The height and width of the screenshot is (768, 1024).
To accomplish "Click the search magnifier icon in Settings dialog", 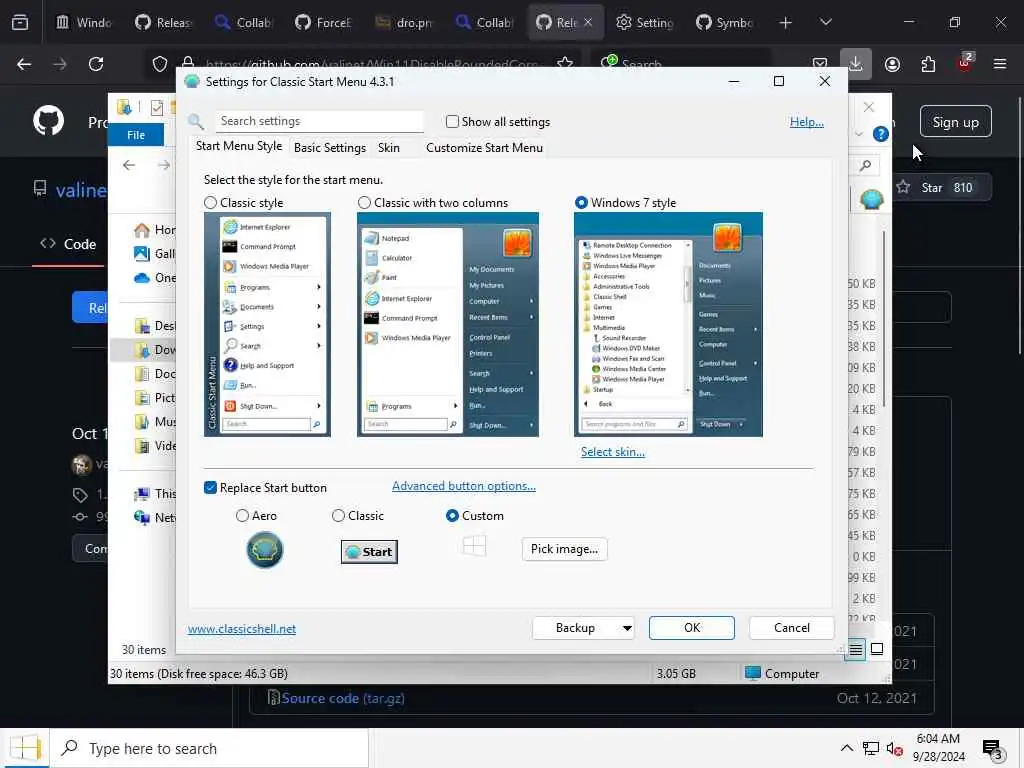I will point(195,121).
